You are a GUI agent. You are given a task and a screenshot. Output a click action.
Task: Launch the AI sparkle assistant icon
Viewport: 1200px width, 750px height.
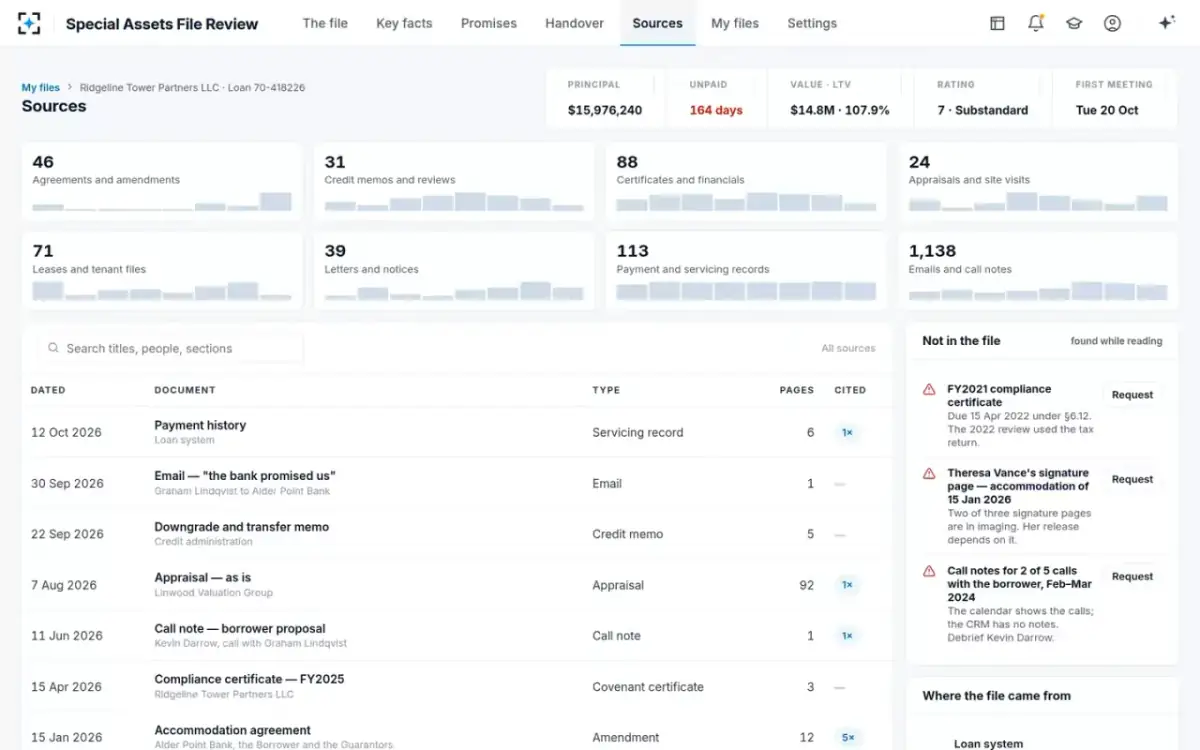point(1166,23)
